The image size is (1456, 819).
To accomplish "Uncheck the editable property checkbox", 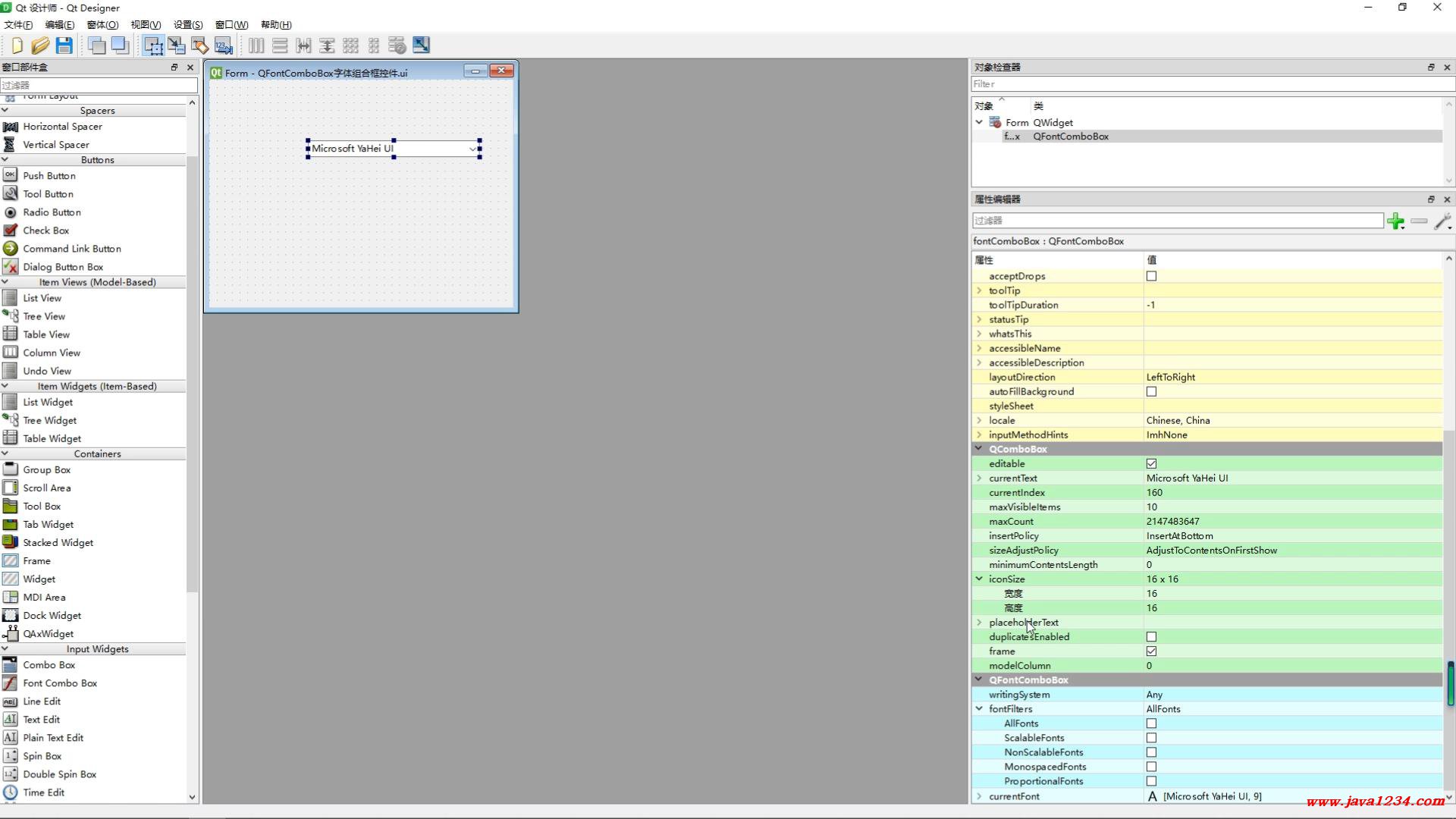I will (1151, 463).
